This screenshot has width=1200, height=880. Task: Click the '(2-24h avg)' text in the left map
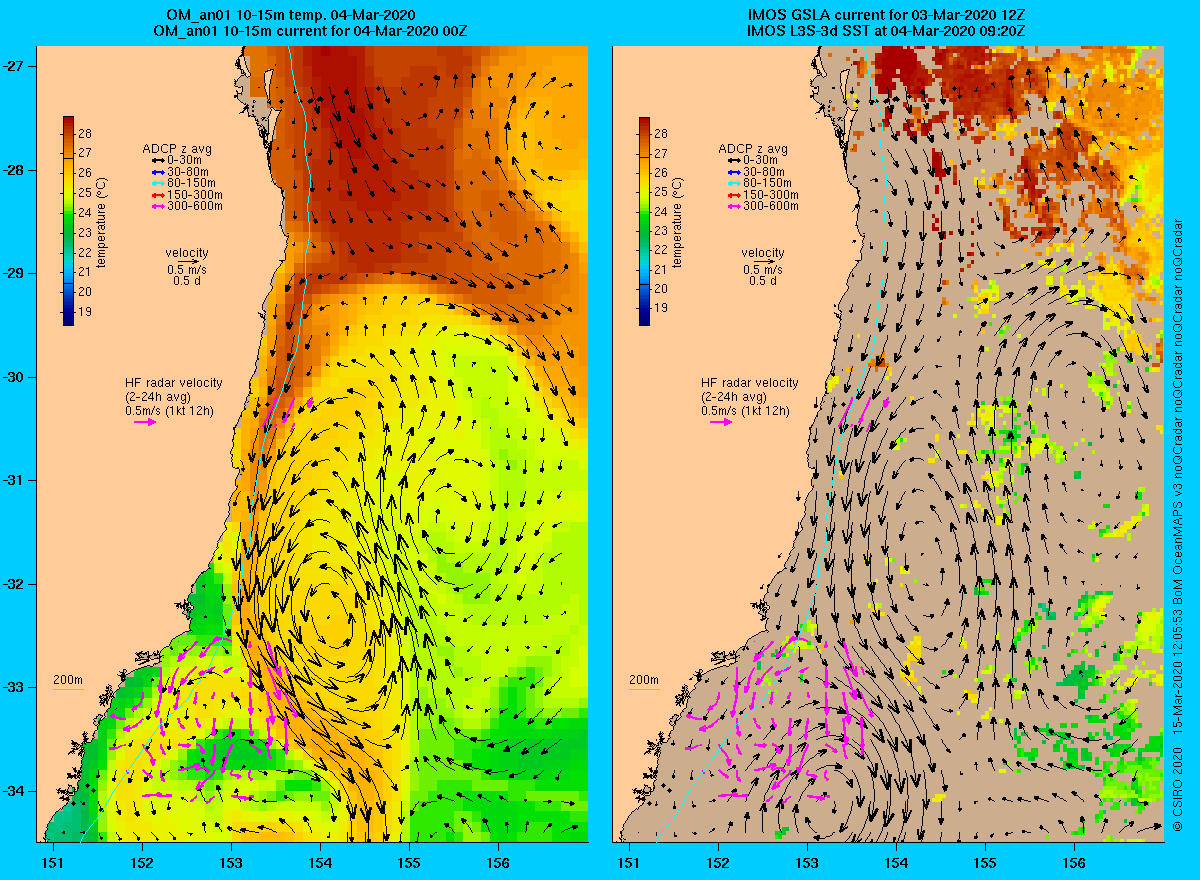click(156, 397)
